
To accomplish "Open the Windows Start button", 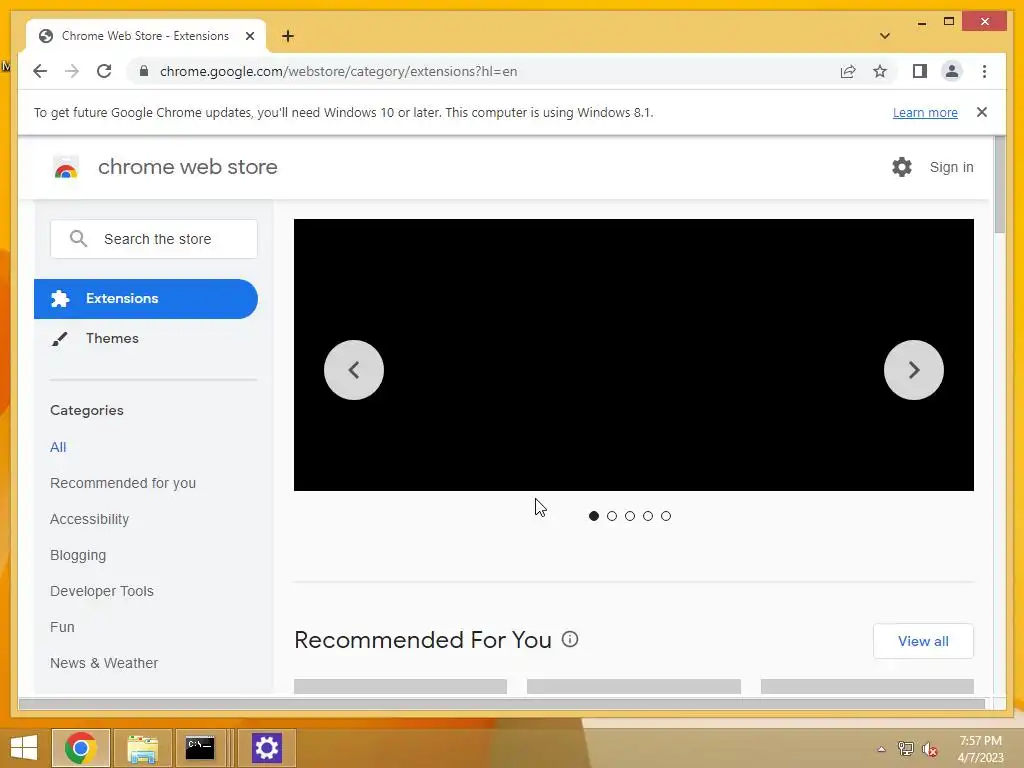I will 24,748.
